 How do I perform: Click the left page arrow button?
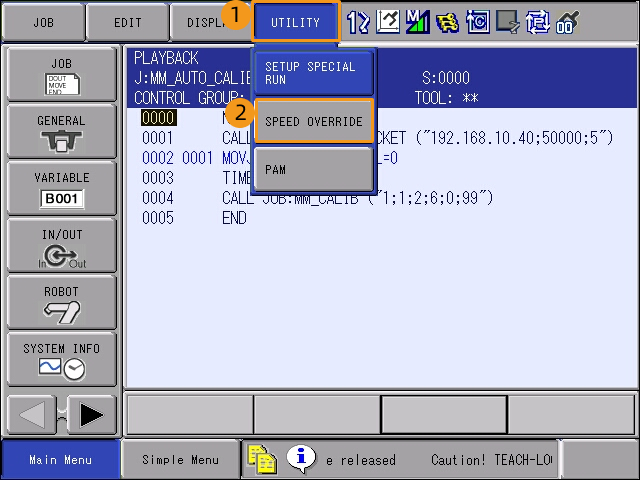31,415
